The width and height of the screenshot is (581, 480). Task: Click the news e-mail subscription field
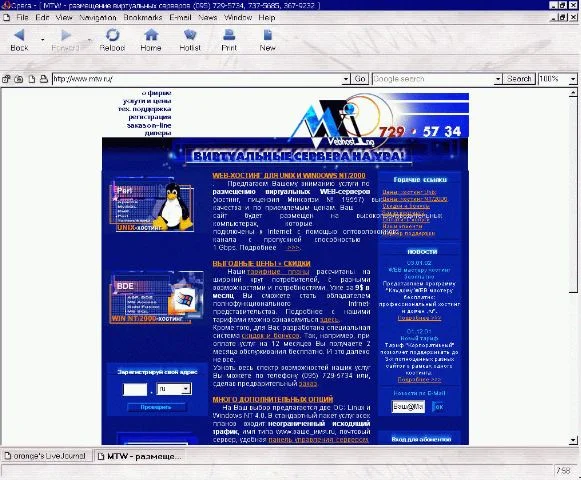point(408,407)
